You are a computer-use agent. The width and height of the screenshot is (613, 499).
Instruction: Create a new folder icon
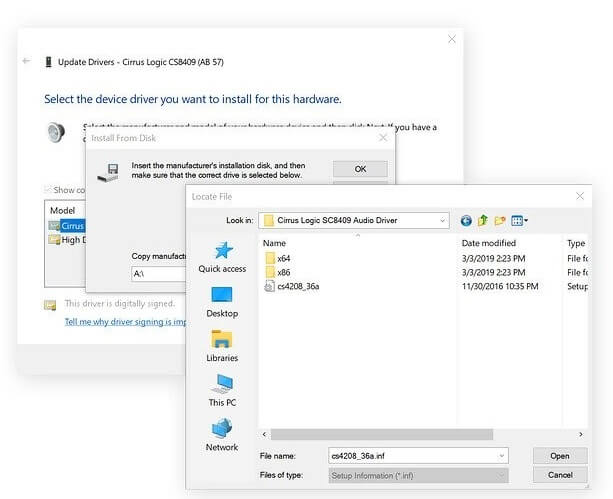(x=500, y=221)
